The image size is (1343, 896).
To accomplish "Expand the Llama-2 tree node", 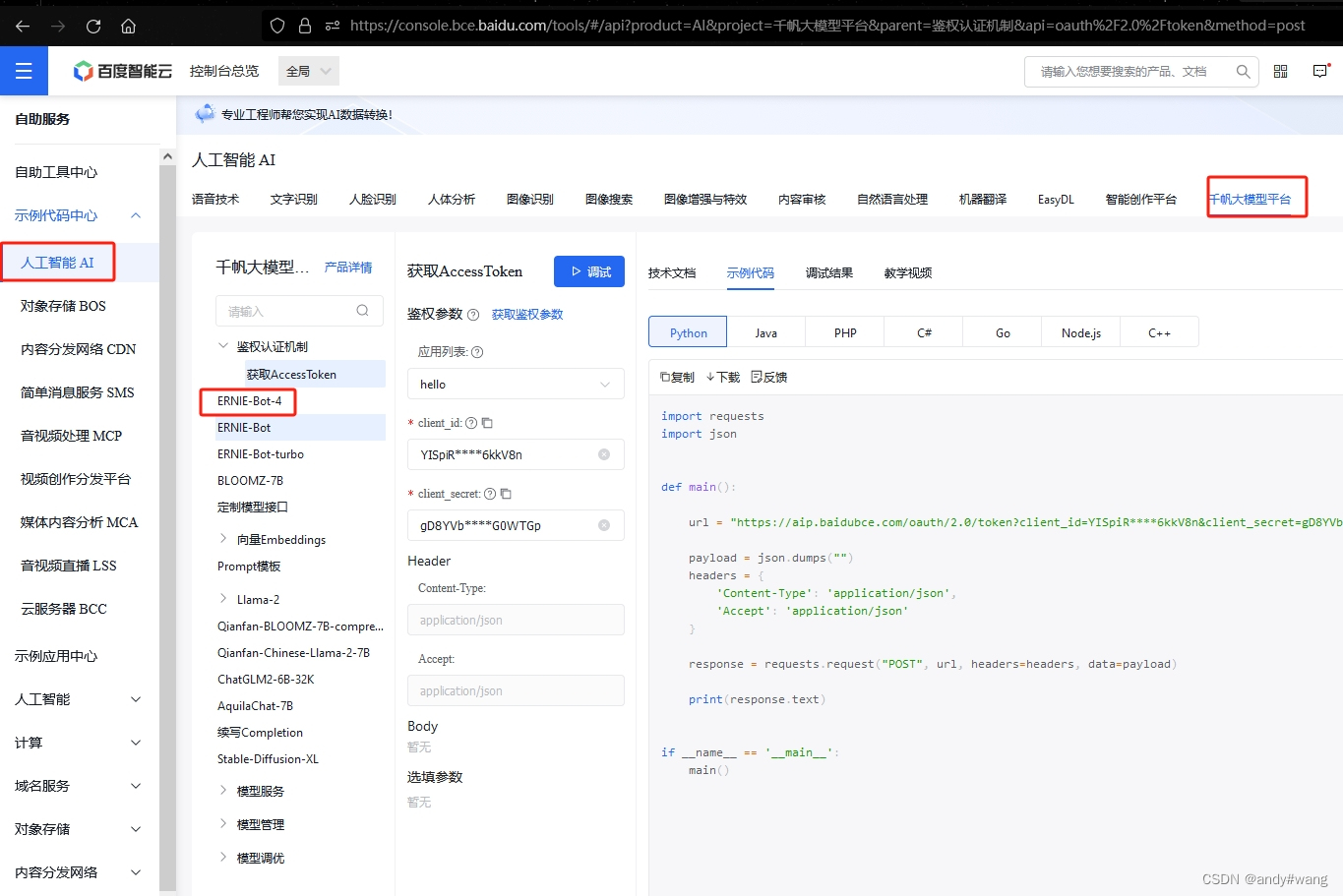I will (x=223, y=599).
